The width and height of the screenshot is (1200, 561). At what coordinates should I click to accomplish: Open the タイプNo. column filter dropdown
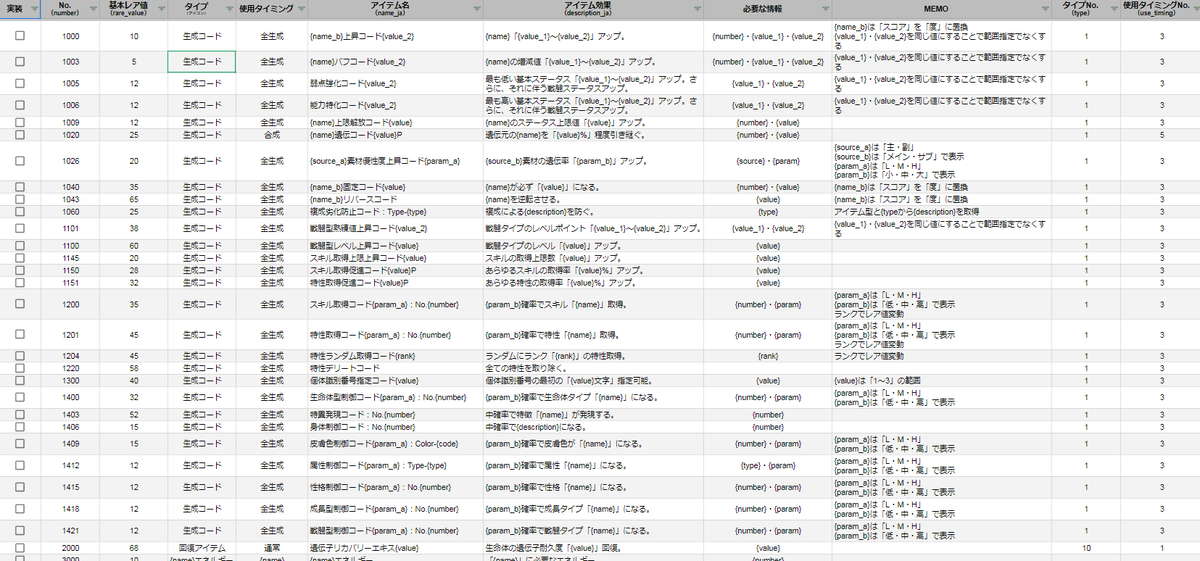pyautogui.click(x=1113, y=10)
